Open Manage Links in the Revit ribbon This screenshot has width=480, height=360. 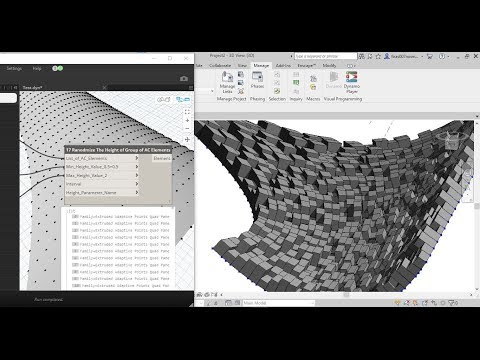click(227, 82)
